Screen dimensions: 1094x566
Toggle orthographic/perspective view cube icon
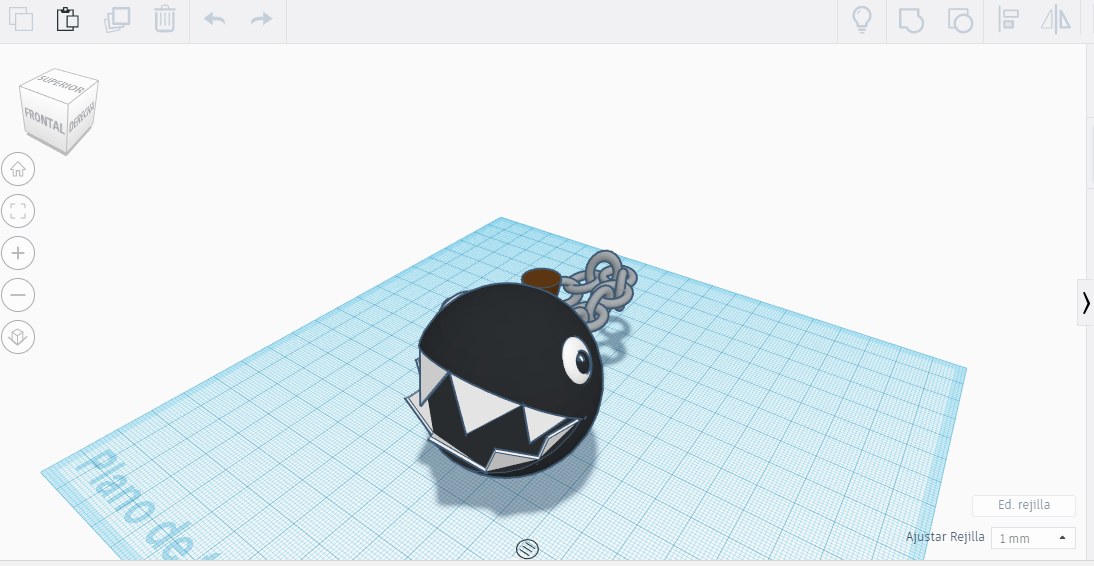tap(18, 337)
